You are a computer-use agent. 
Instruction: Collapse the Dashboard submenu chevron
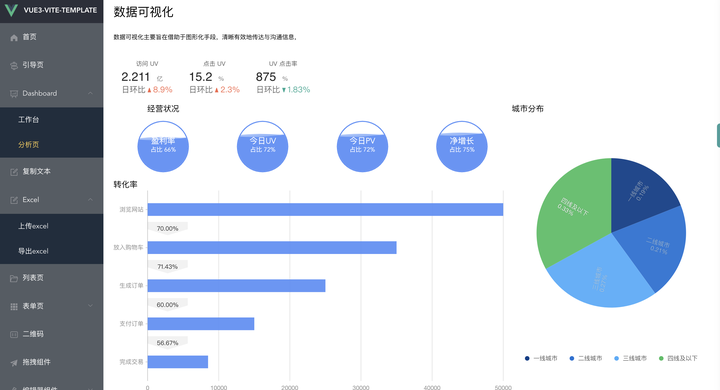click(90, 93)
